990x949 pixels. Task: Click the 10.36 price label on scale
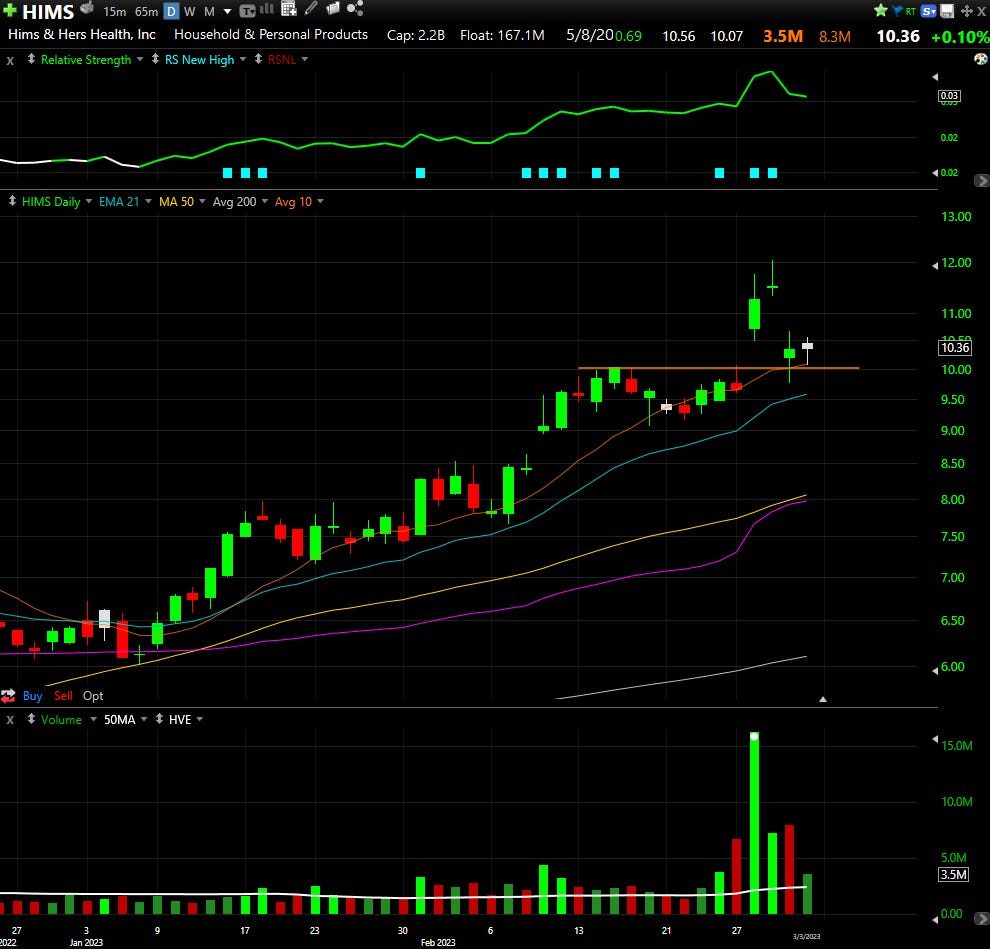click(955, 347)
